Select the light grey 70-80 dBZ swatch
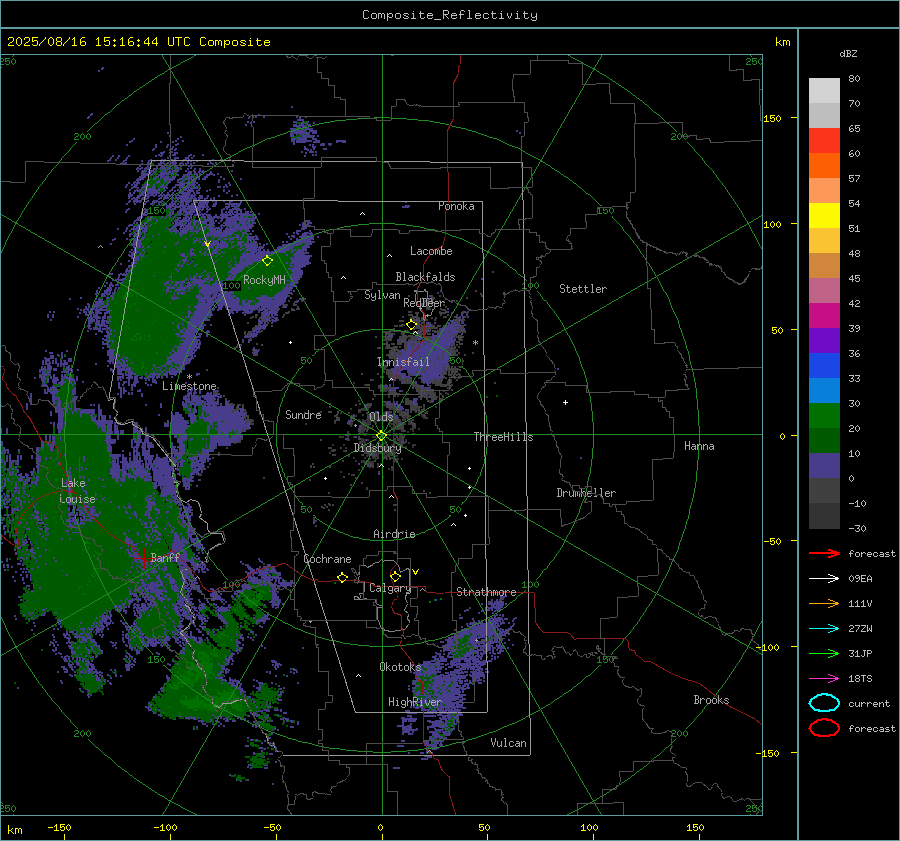 824,91
